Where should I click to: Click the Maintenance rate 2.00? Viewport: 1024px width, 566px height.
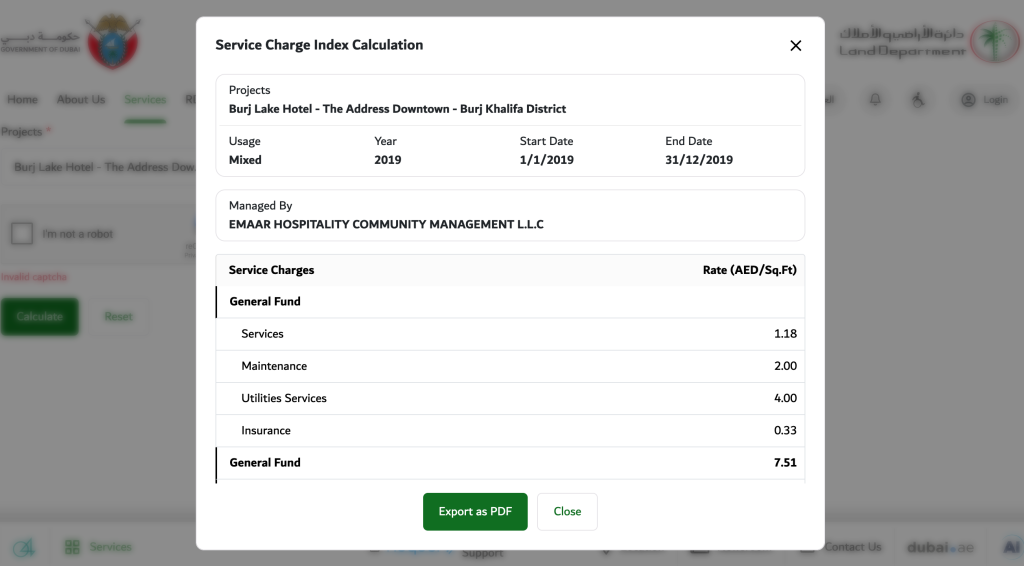(x=785, y=366)
